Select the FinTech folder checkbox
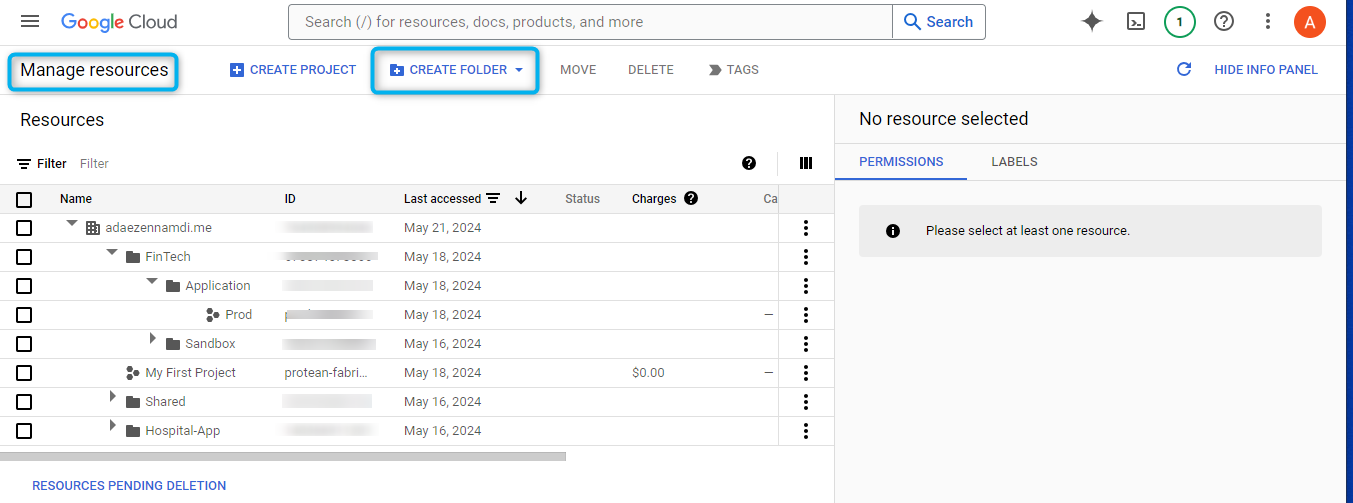This screenshot has height=503, width=1353. click(24, 257)
